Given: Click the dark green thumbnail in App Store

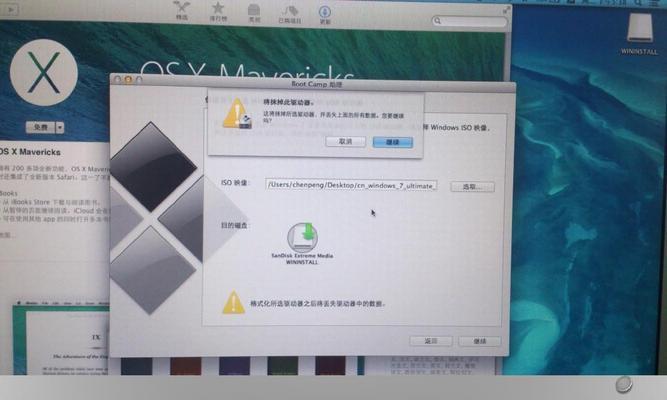Looking at the screenshot, I should point(283,366).
